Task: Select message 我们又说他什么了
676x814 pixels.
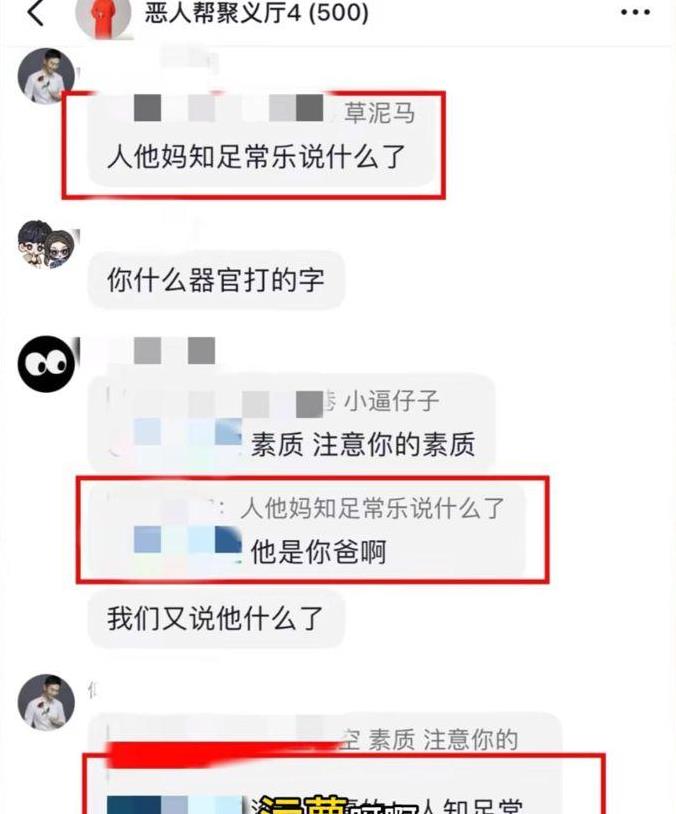Action: tap(215, 618)
